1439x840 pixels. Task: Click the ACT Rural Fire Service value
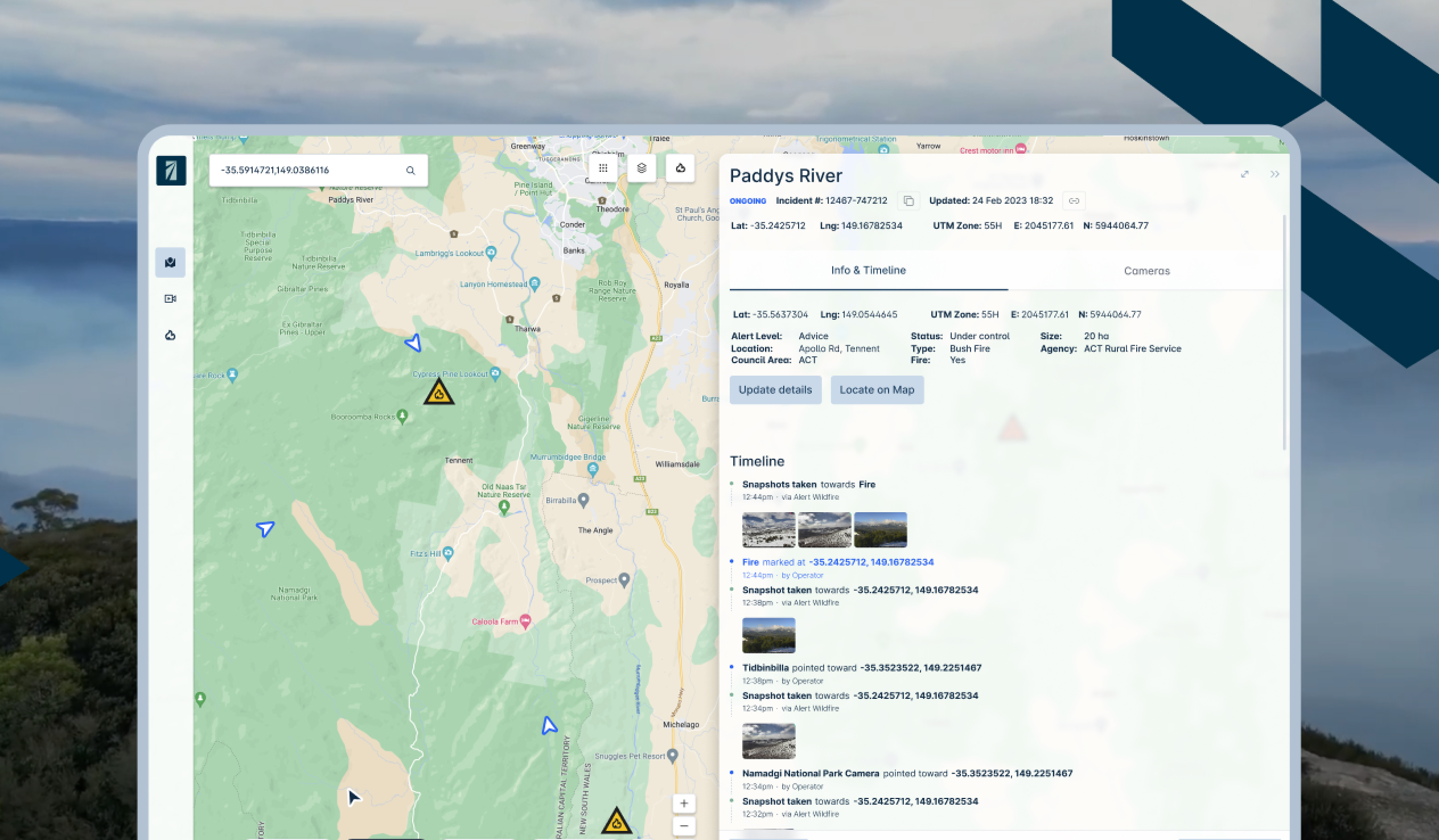1132,349
